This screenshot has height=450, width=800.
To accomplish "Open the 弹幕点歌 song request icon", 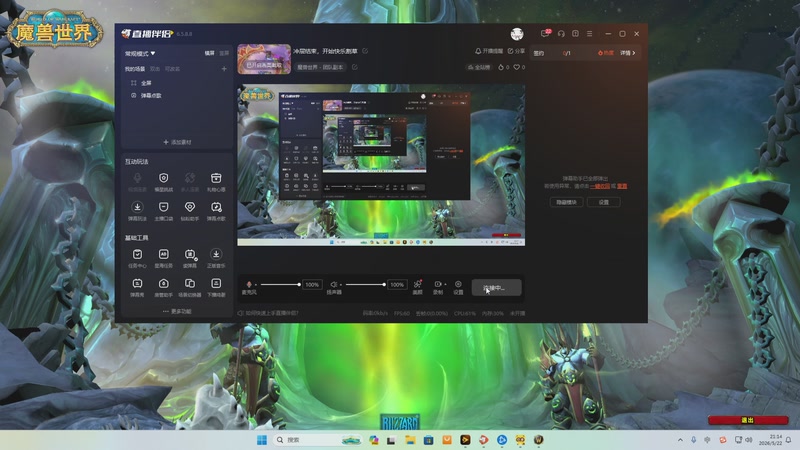I will coord(216,207).
